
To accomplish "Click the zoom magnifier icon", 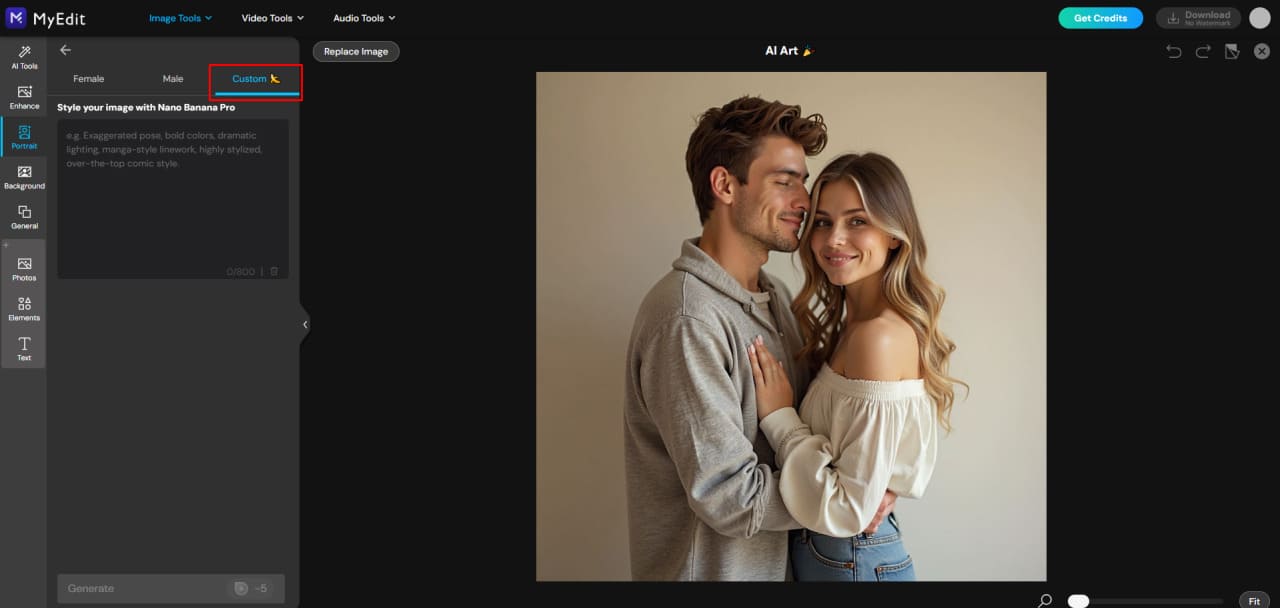I will tap(1046, 600).
